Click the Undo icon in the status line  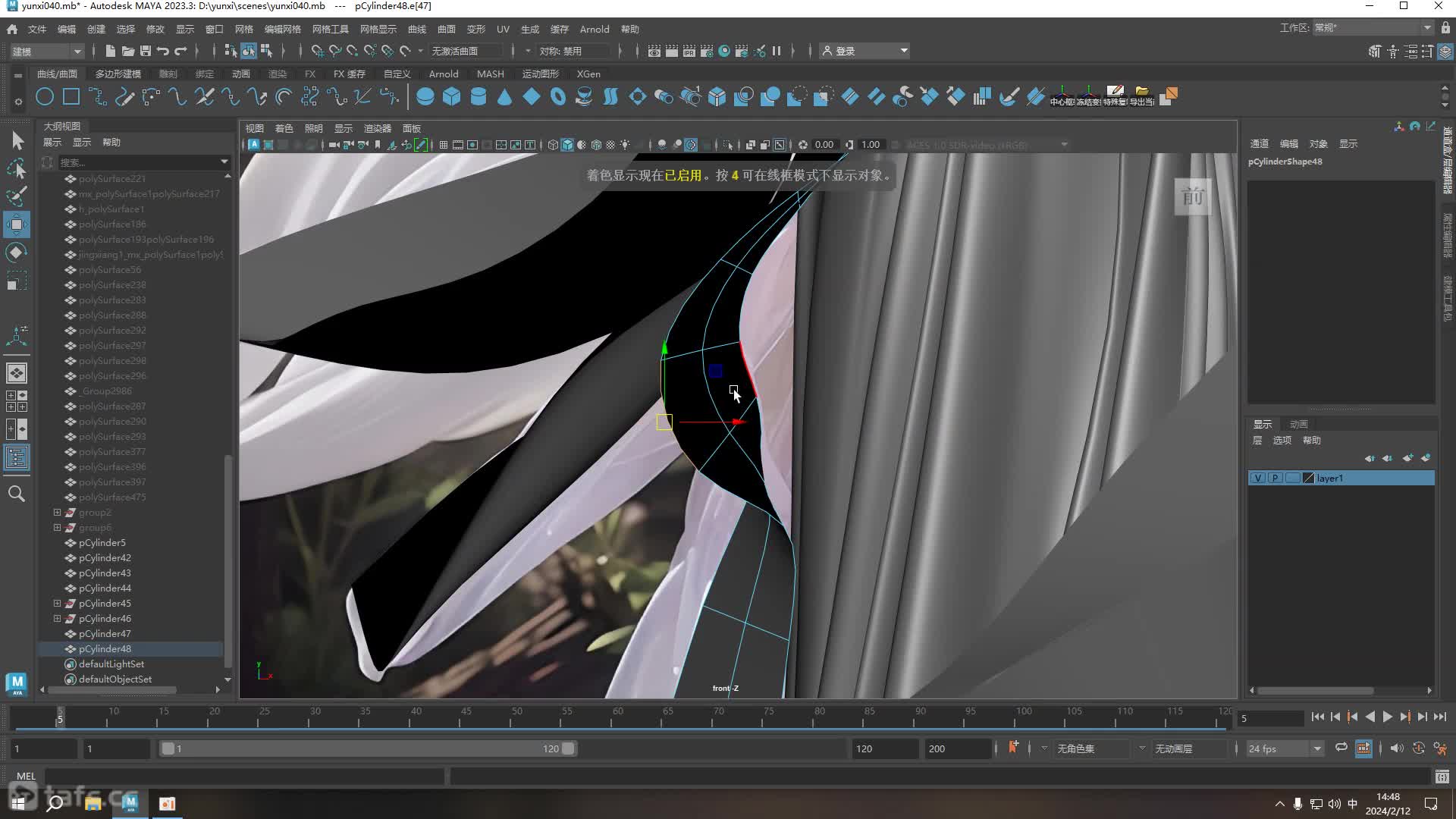point(163,51)
